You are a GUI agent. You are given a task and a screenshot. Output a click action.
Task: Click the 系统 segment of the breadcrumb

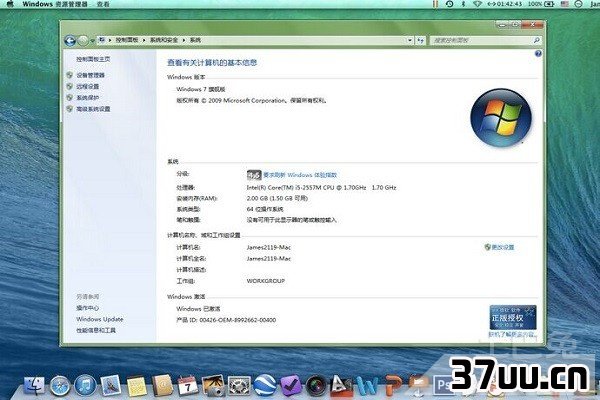coord(195,40)
